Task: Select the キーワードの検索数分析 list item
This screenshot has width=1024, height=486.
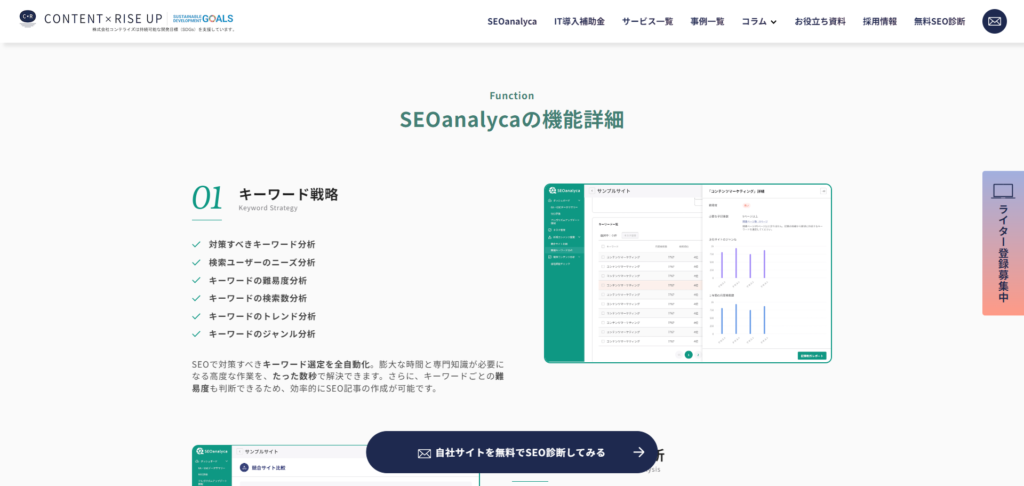Action: 258,298
